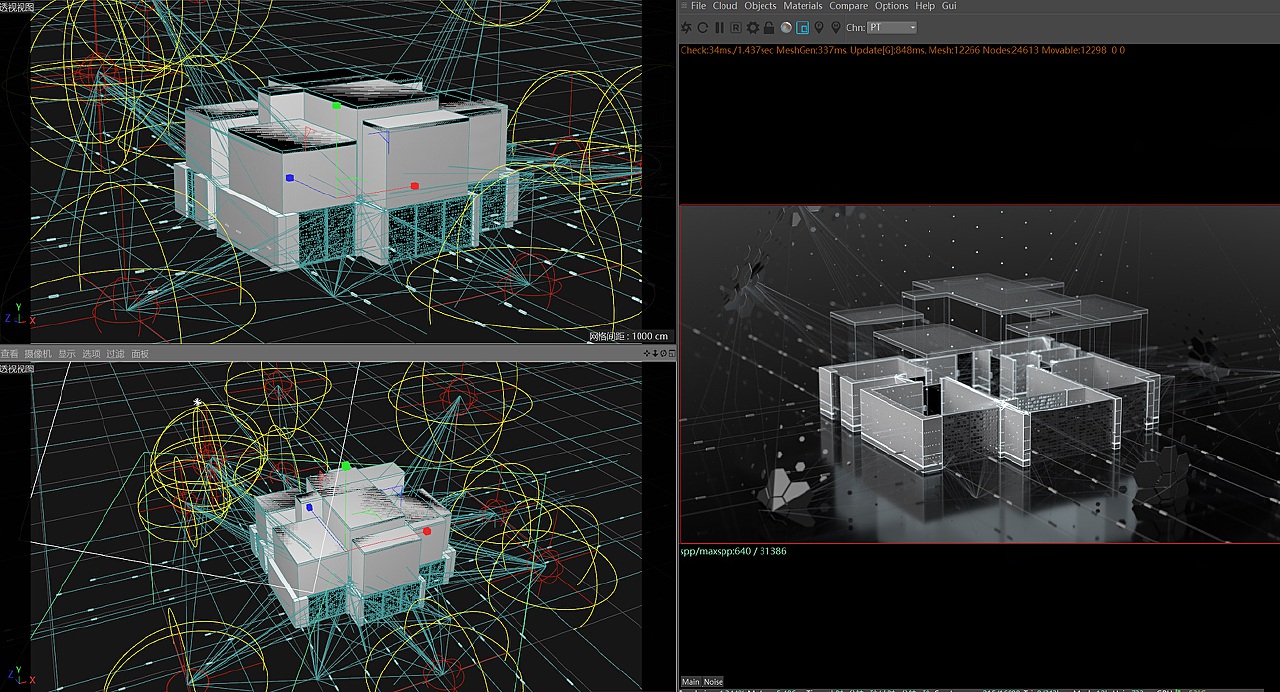The height and width of the screenshot is (692, 1280).
Task: Open the 面板 panel menu
Action: [140, 354]
